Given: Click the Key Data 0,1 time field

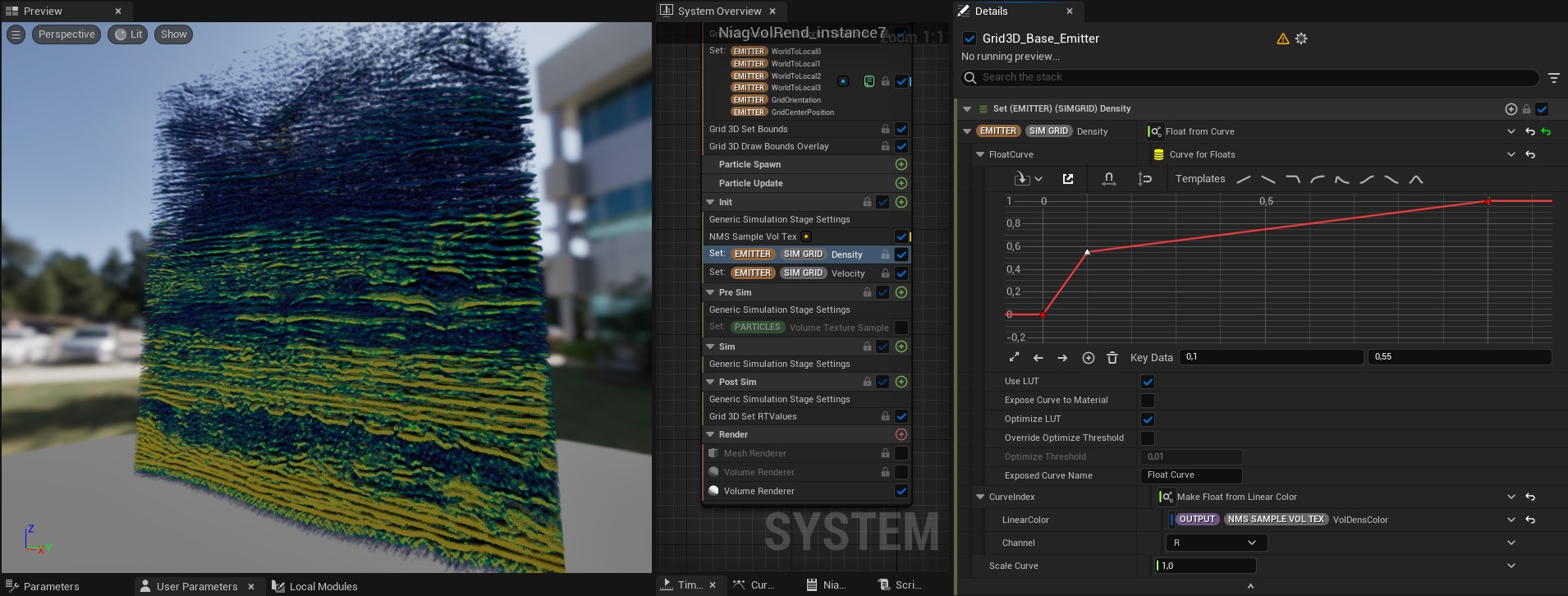Looking at the screenshot, I should (1271, 357).
